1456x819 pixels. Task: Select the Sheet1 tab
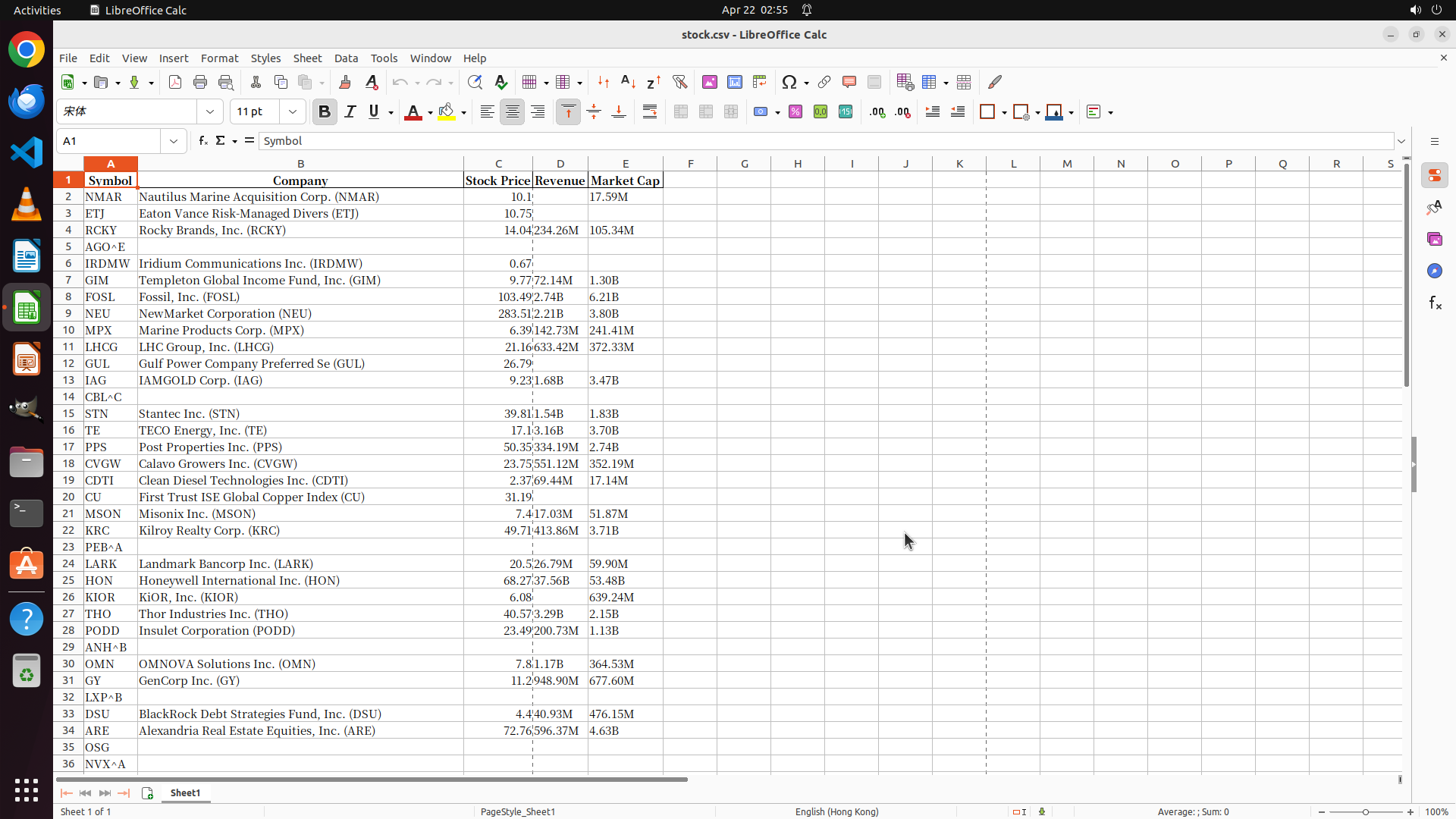click(x=185, y=792)
